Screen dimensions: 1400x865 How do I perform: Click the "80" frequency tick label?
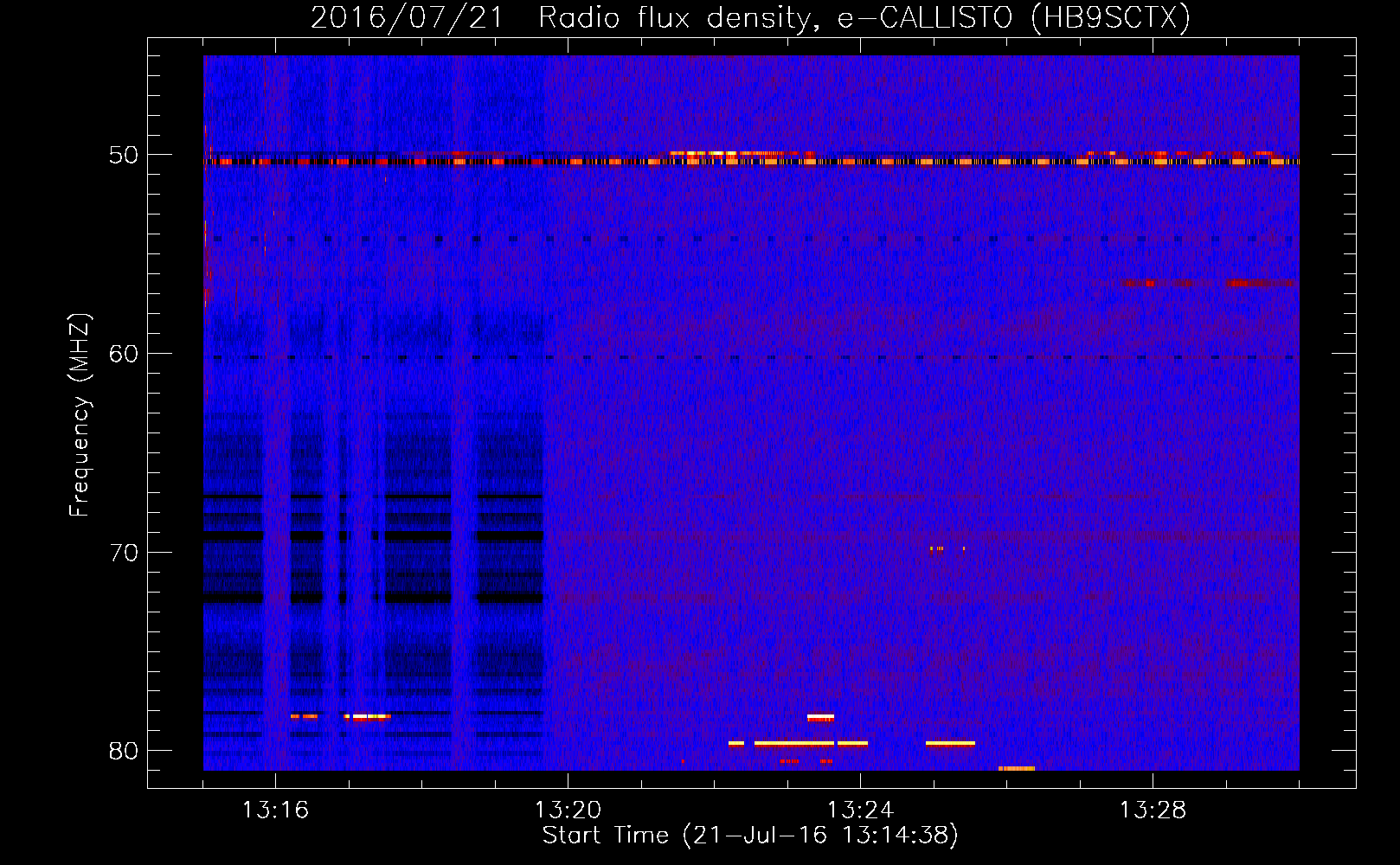124,751
